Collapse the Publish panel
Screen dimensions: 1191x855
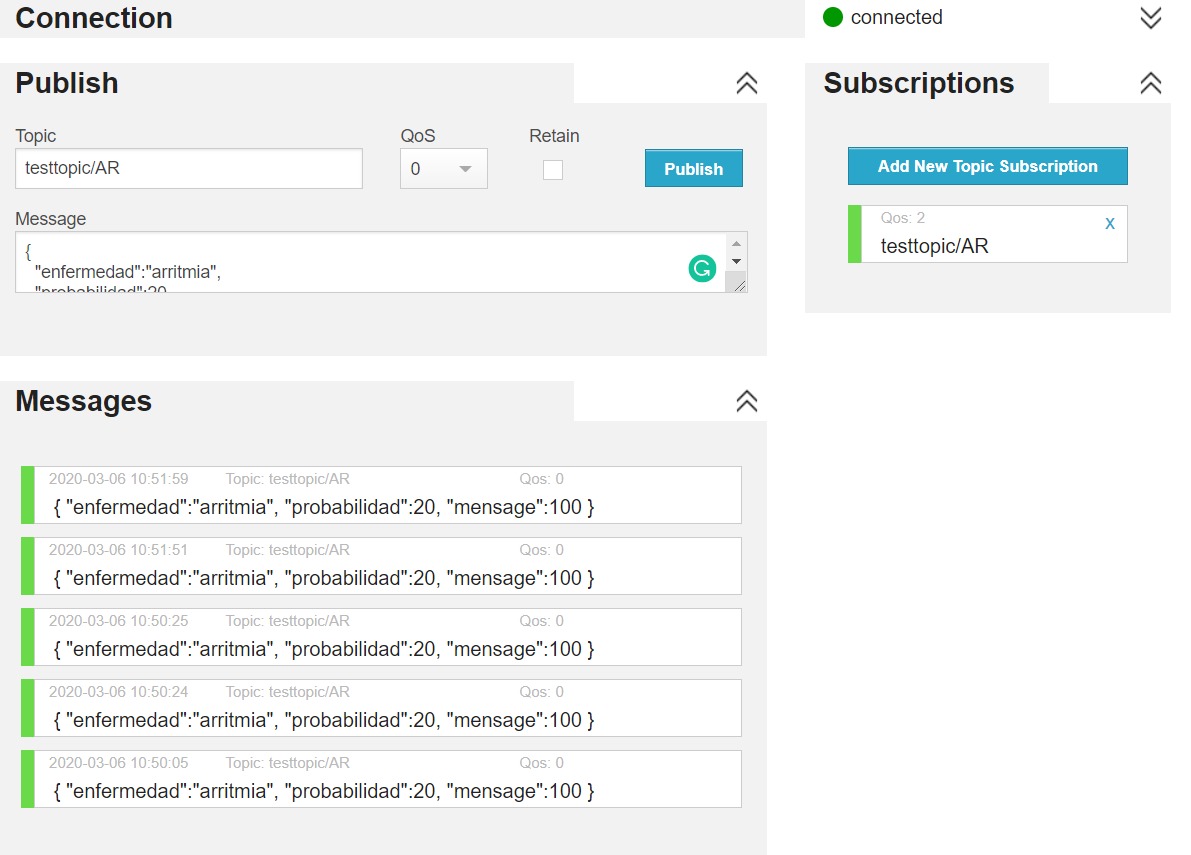pyautogui.click(x=747, y=83)
